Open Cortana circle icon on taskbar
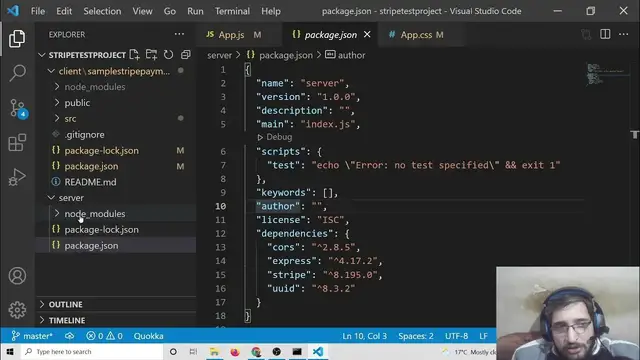Image resolution: width=640 pixels, height=360 pixels. (x=173, y=351)
